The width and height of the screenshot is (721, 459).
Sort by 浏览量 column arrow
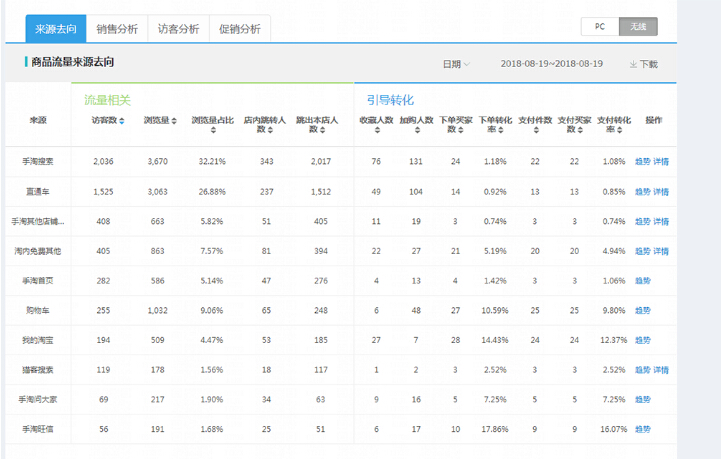click(174, 121)
